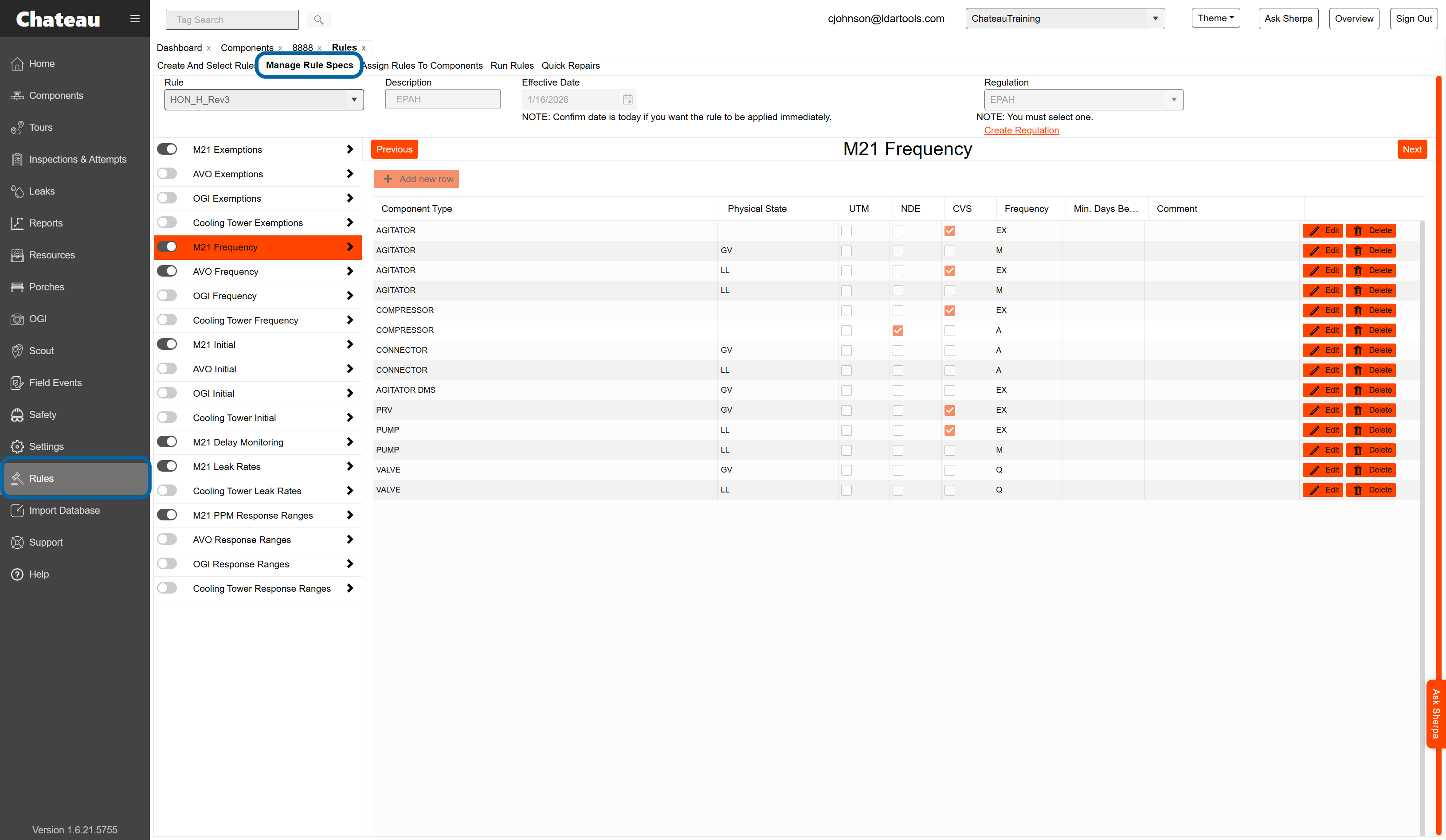
Task: Toggle the OGI Frequency switch
Action: point(167,296)
